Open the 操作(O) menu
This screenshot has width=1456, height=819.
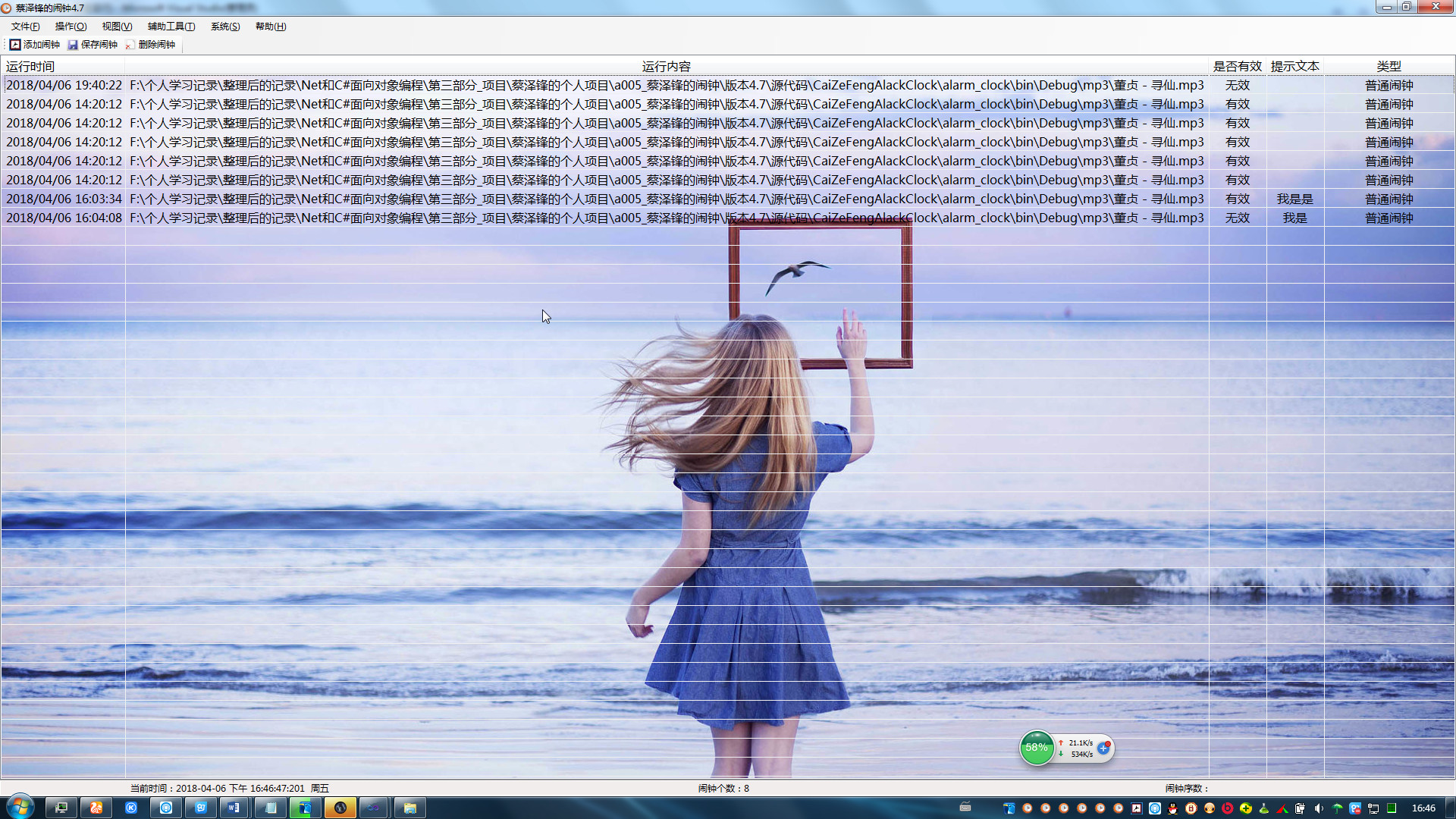pos(71,27)
